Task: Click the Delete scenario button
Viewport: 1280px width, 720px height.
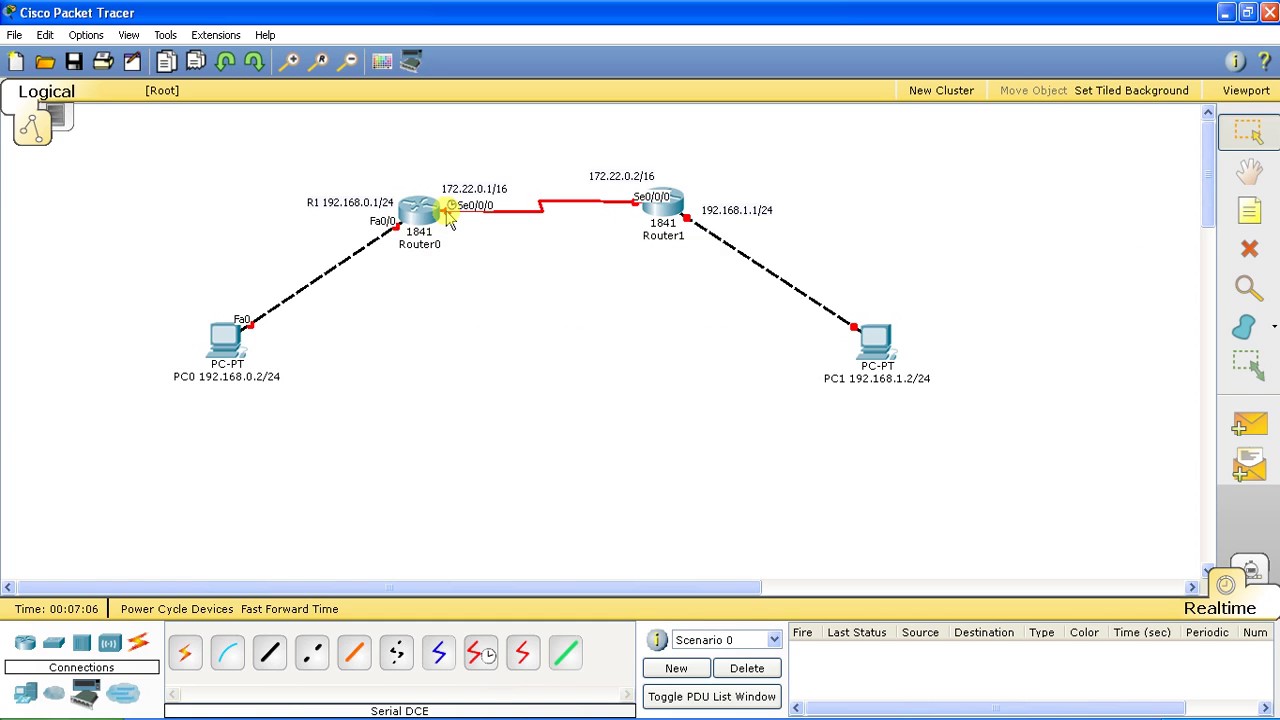Action: (x=747, y=668)
